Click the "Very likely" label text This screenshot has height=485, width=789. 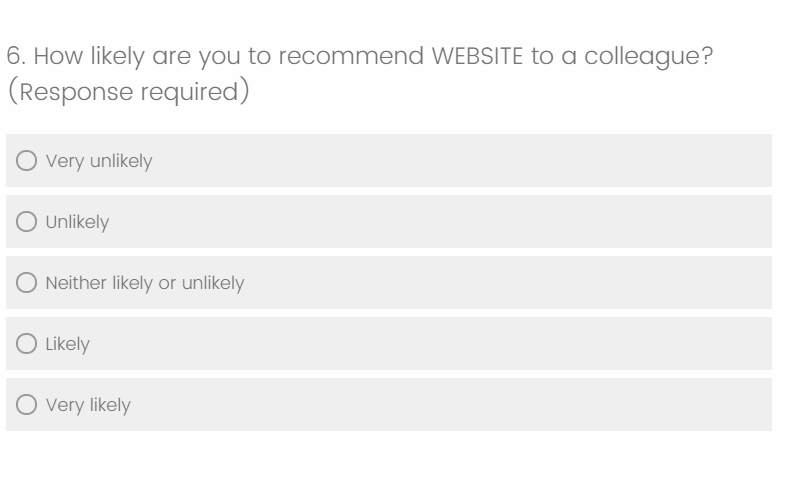coord(88,405)
